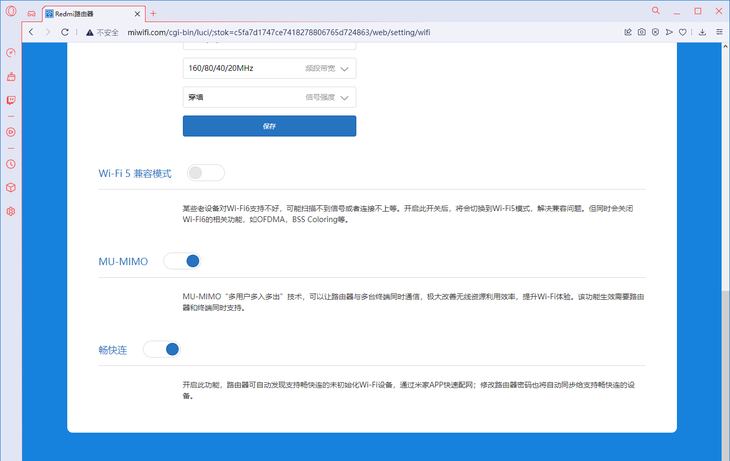Open the 穿墙 signal strength dropdown

(269, 98)
